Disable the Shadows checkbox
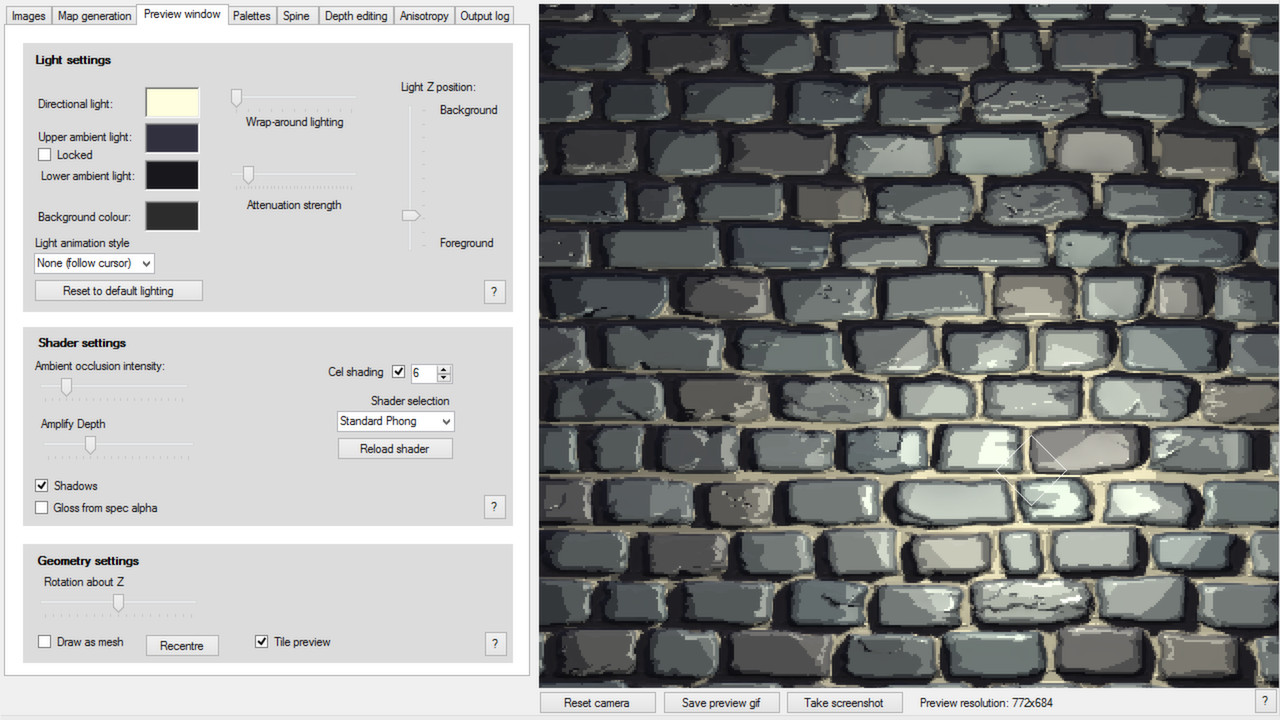This screenshot has height=720, width=1280. (41, 485)
